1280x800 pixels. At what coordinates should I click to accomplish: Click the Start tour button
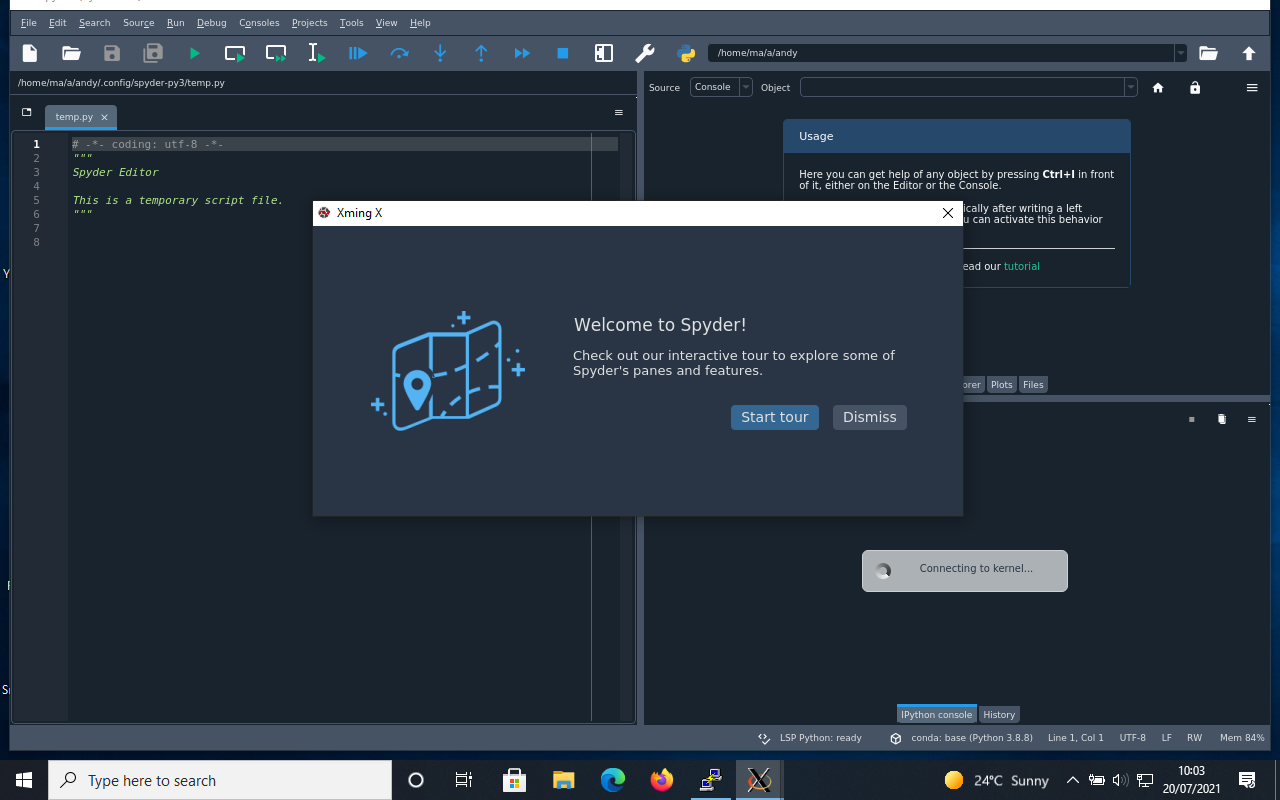775,417
